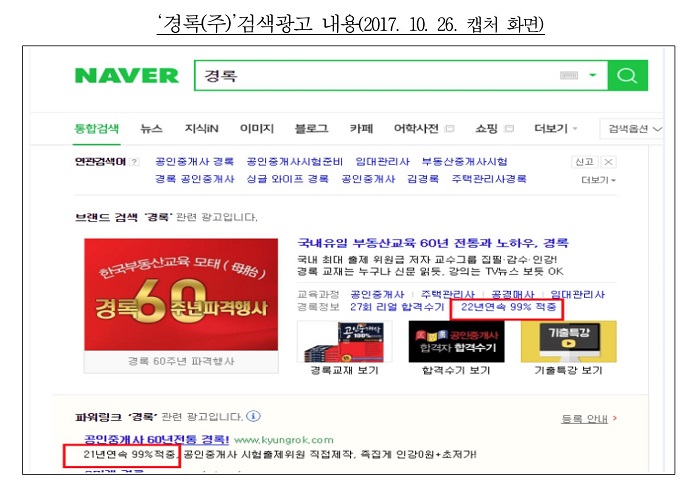Open the 어학사전 tab
700x484 pixels.
[x=416, y=129]
